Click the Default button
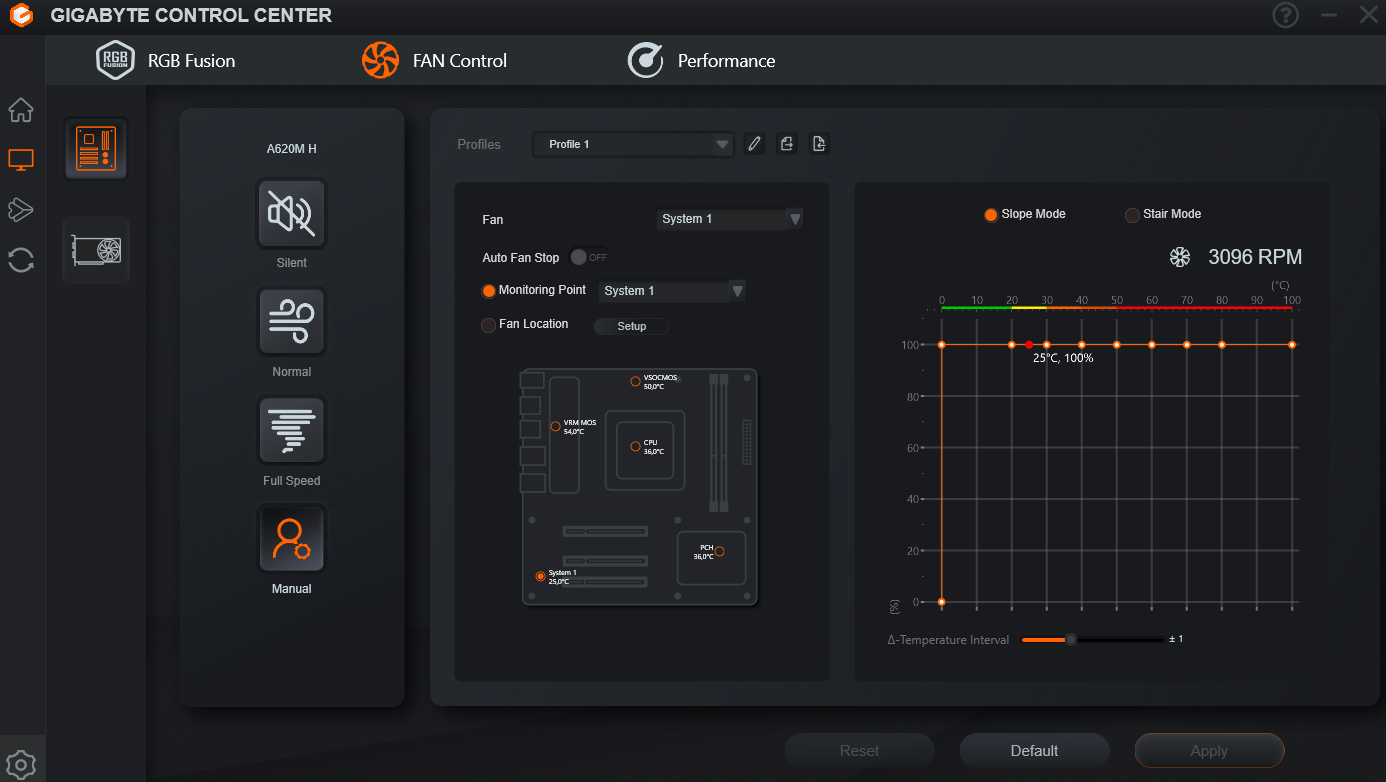Screen dimensions: 1386x782 click(x=1034, y=751)
